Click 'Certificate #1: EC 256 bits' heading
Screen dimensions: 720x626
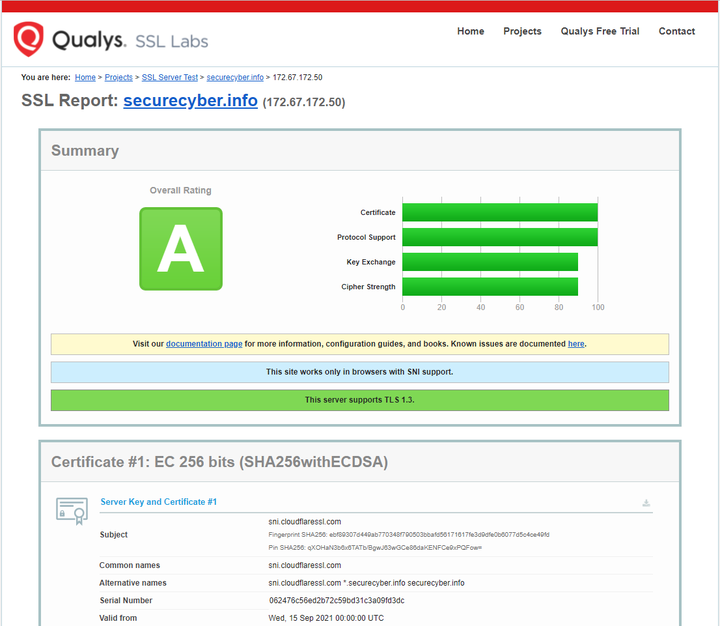tap(219, 462)
